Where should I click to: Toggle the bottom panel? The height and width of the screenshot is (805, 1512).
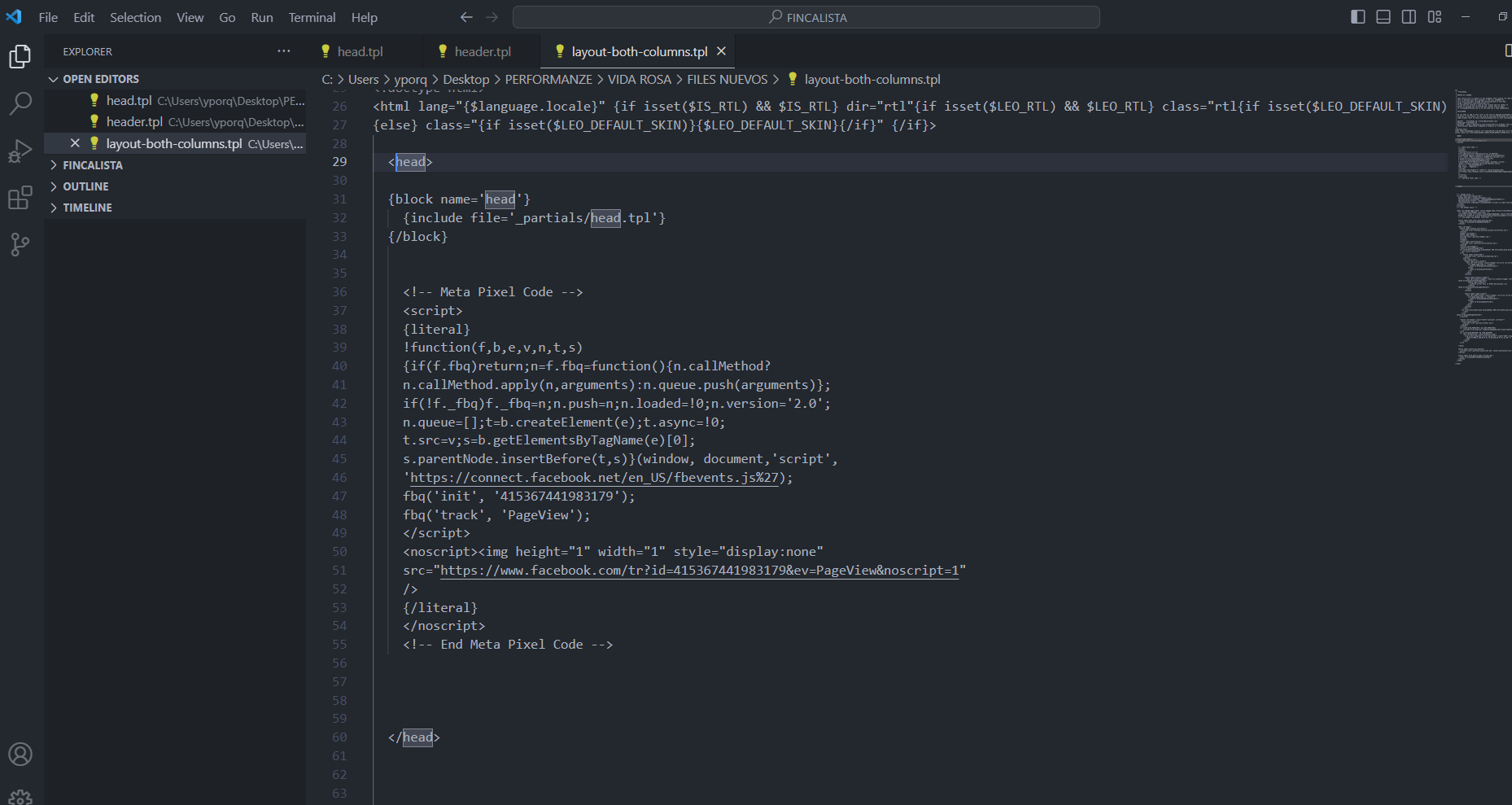coord(1383,17)
